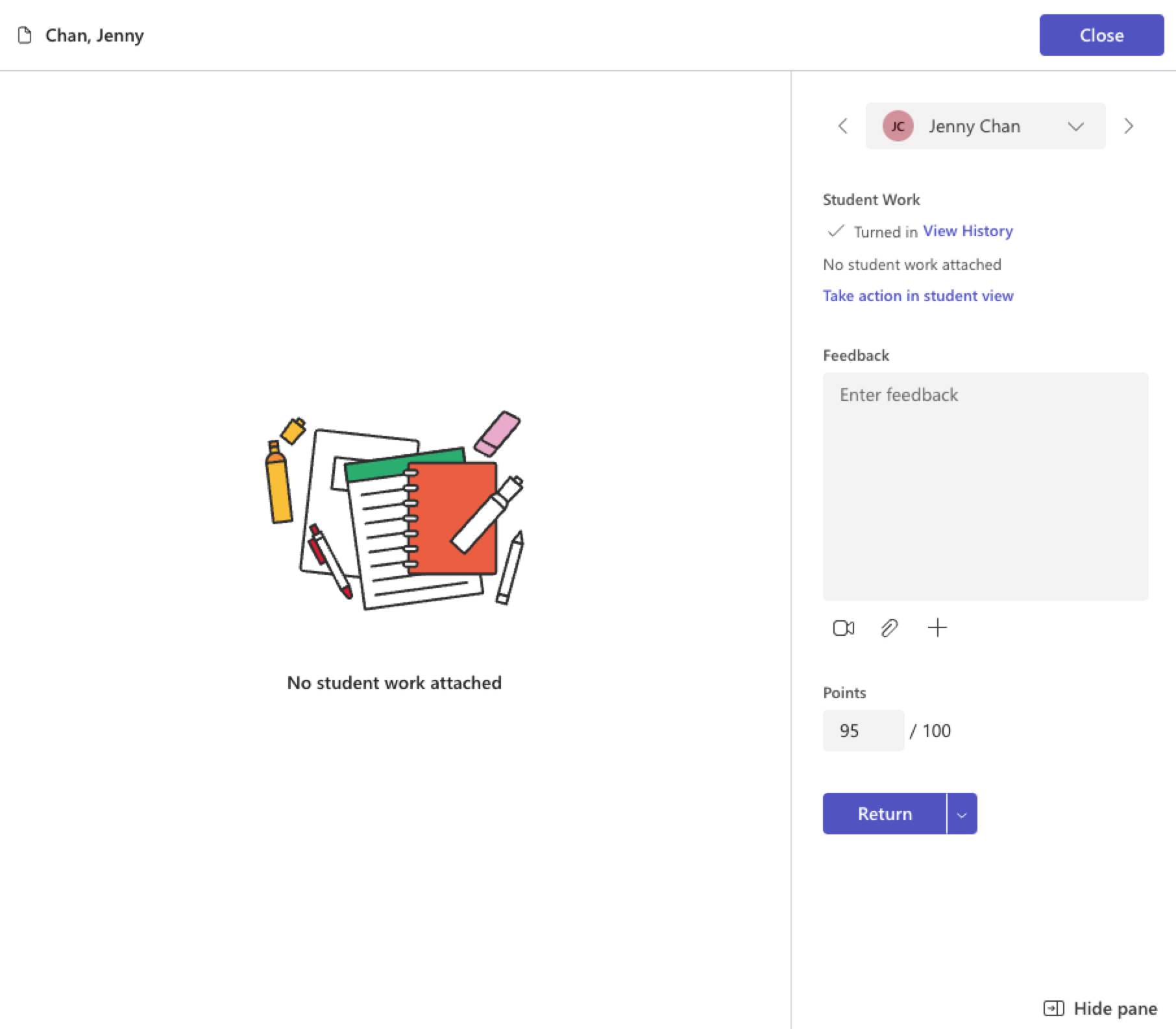Record video feedback with the camera icon

(x=842, y=628)
